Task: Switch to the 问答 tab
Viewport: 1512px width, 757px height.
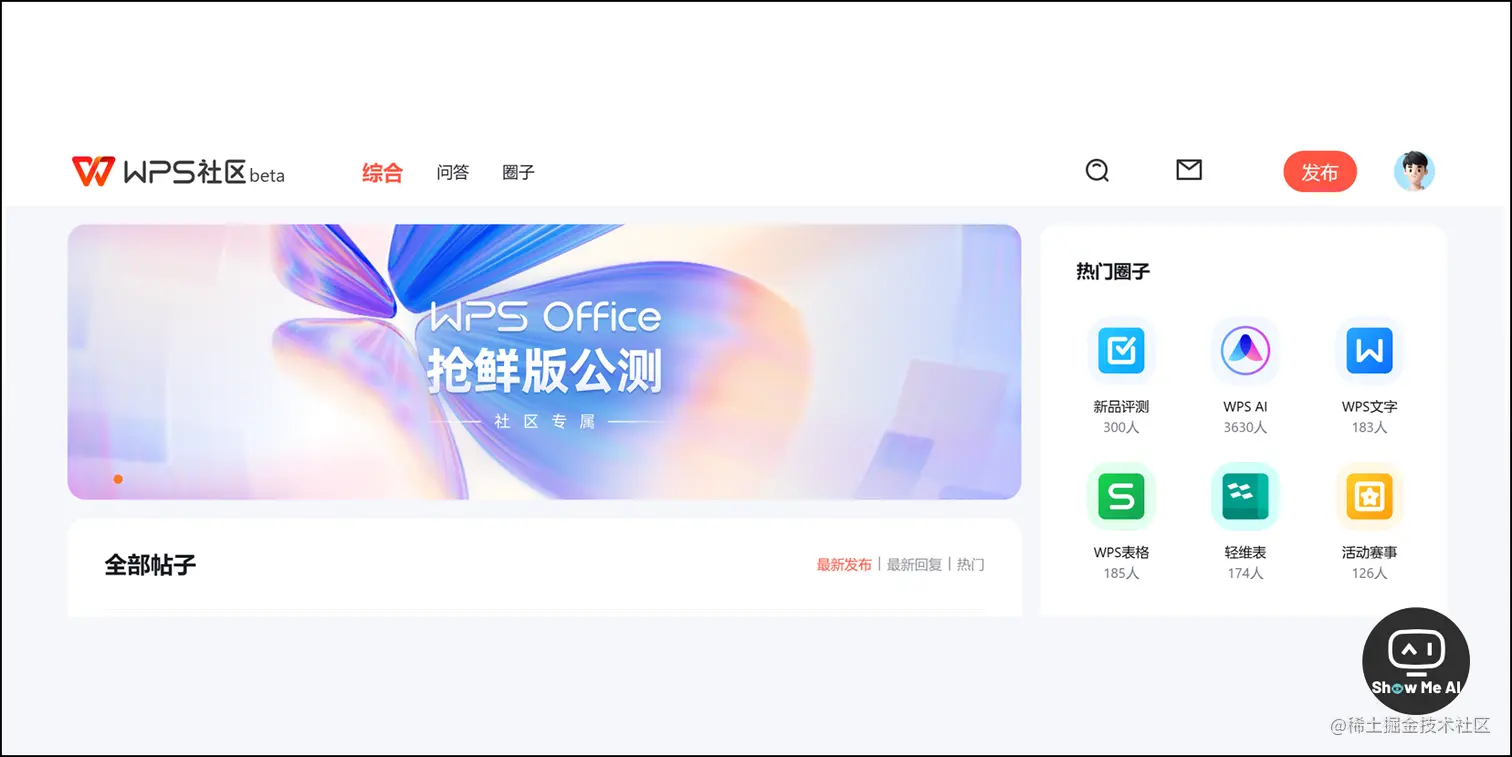Action: click(453, 172)
